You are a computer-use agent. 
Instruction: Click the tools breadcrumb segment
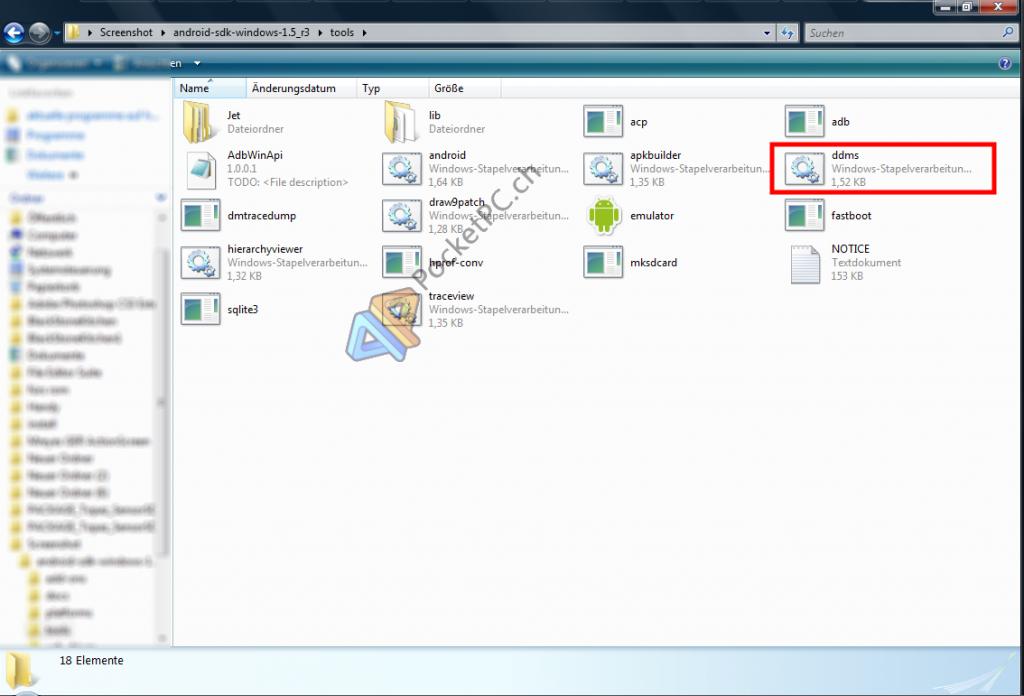(x=342, y=33)
